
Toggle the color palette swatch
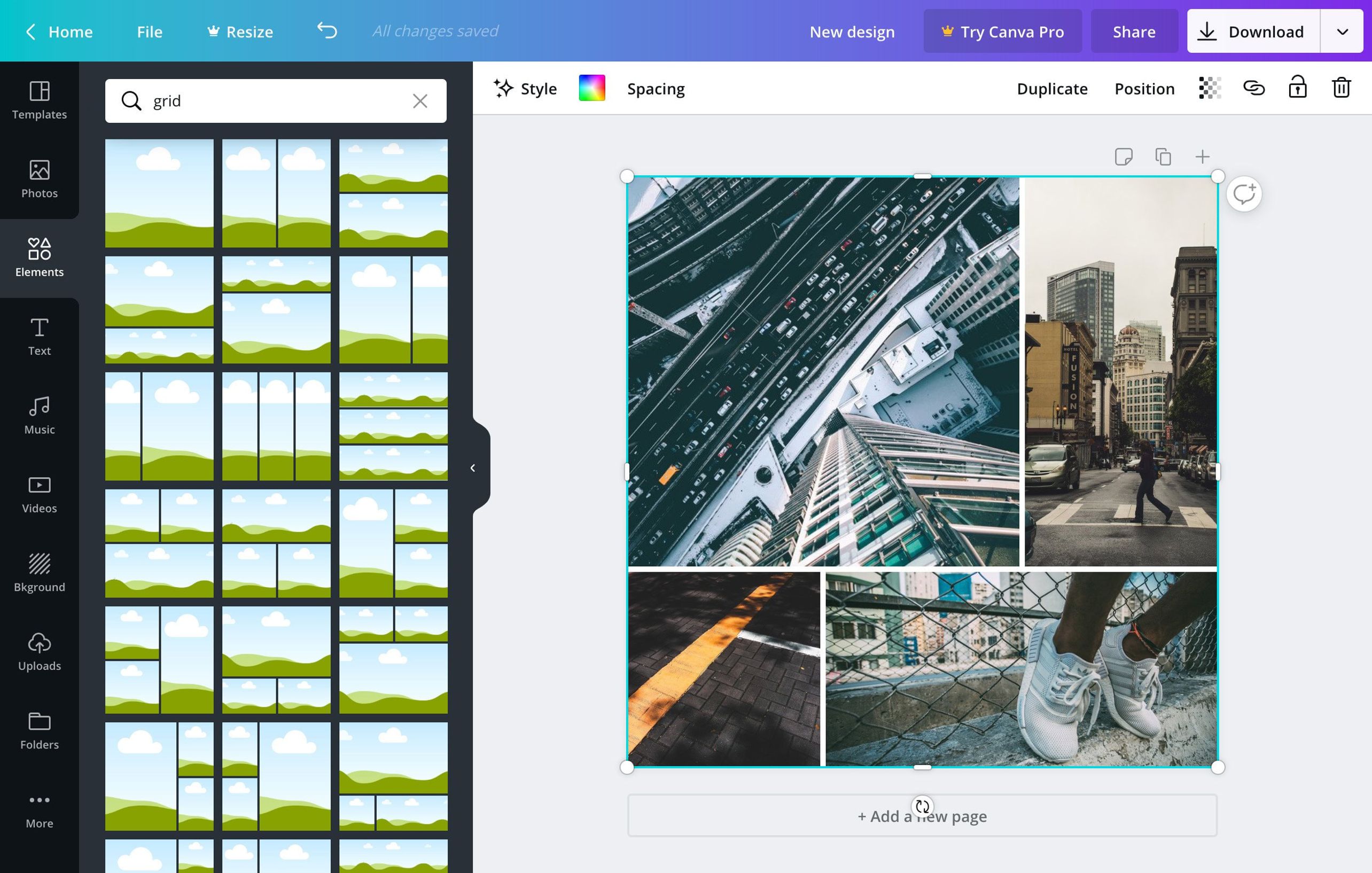pos(592,88)
